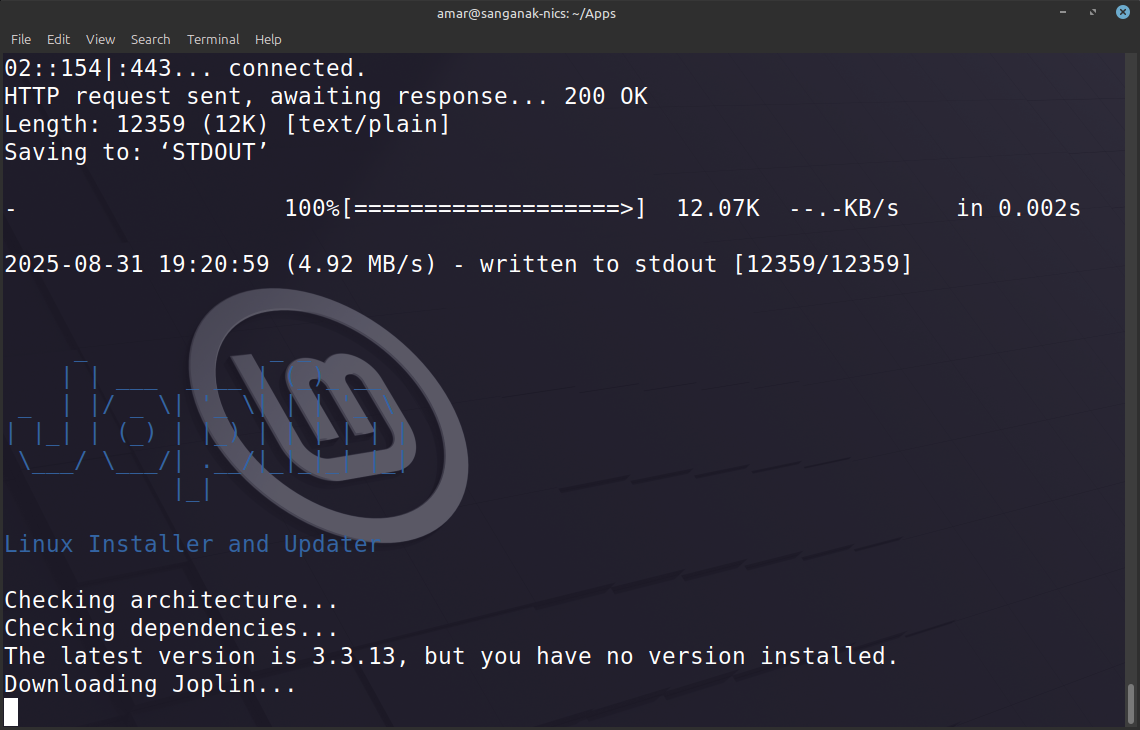Image resolution: width=1140 pixels, height=730 pixels.
Task: Open the Search menu
Action: (x=150, y=39)
